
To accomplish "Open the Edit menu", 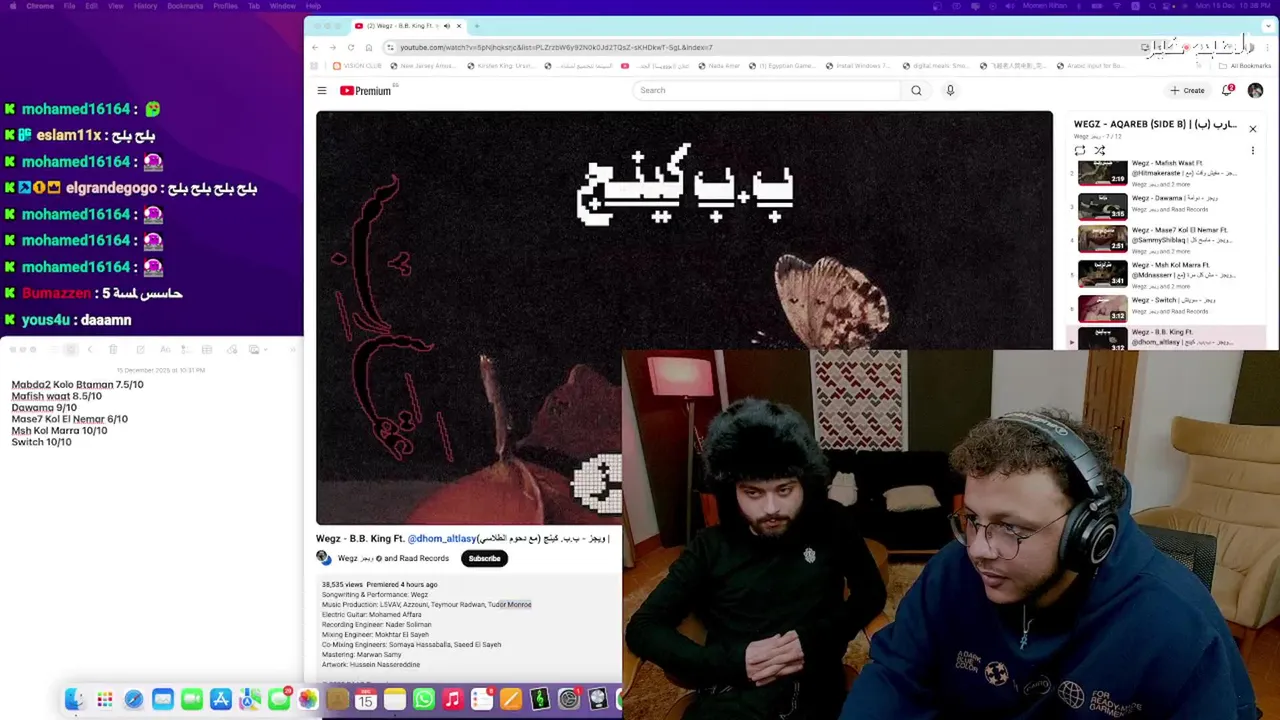I will point(92,6).
